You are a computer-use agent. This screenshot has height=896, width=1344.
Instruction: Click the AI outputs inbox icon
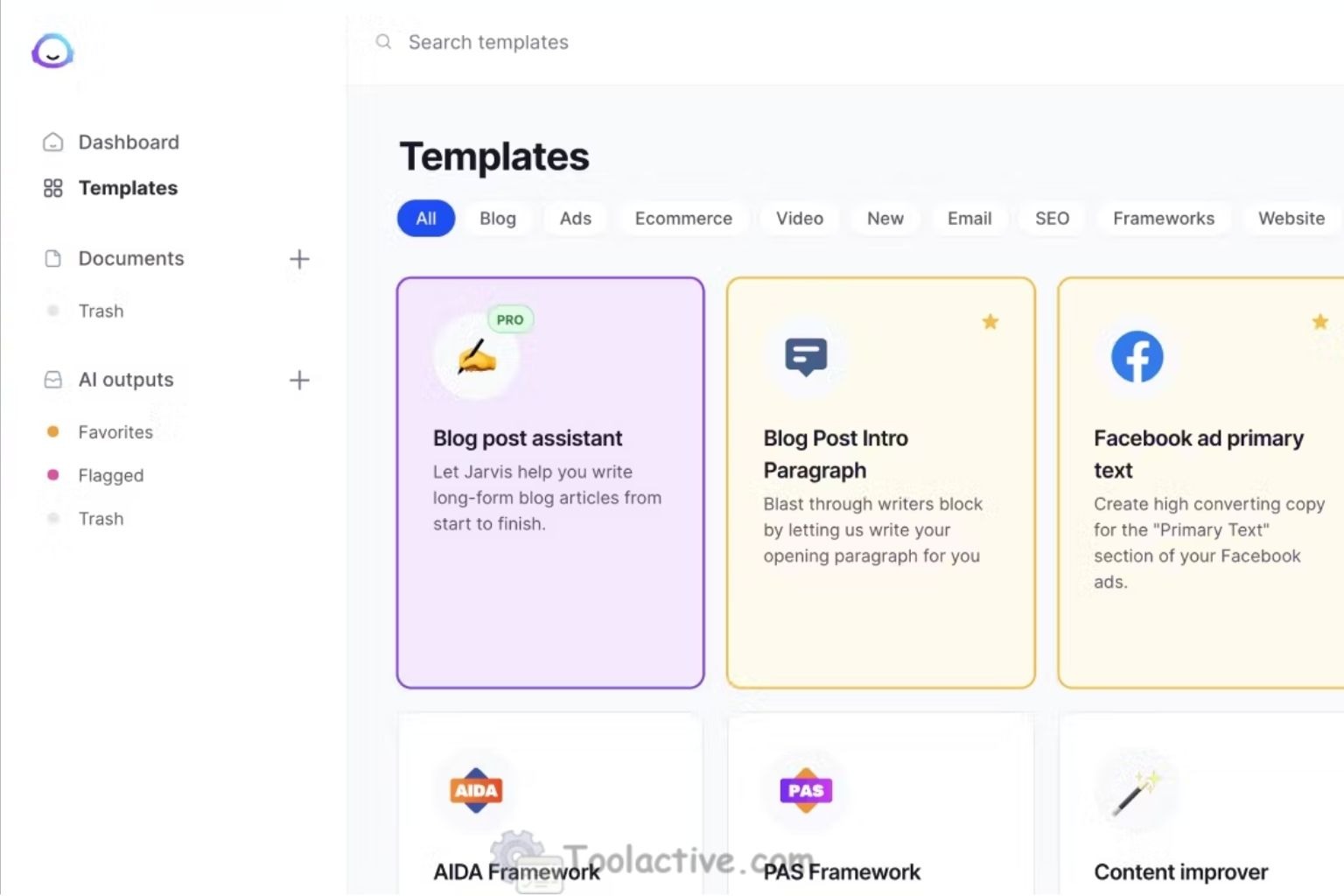pyautogui.click(x=52, y=379)
